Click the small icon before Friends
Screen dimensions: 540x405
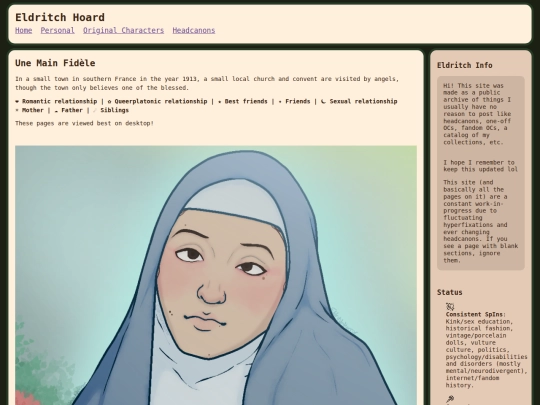(x=280, y=102)
